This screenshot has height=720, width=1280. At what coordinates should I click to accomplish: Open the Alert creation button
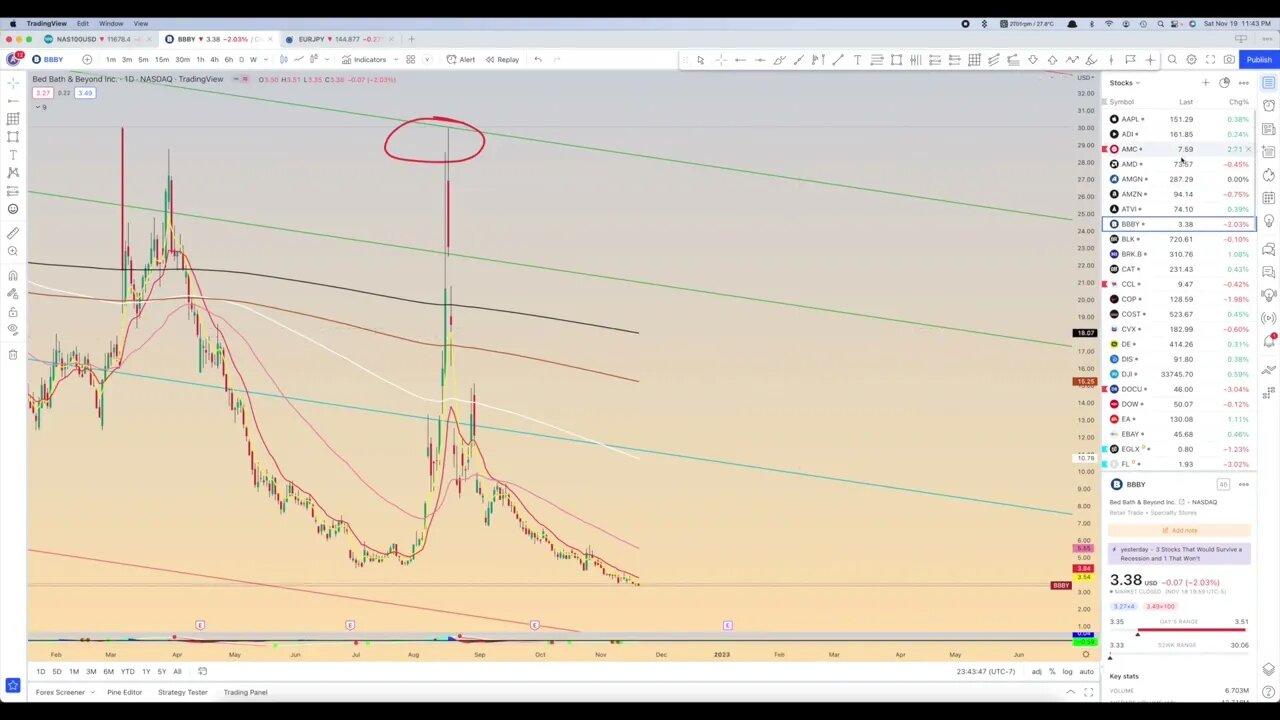(x=460, y=60)
